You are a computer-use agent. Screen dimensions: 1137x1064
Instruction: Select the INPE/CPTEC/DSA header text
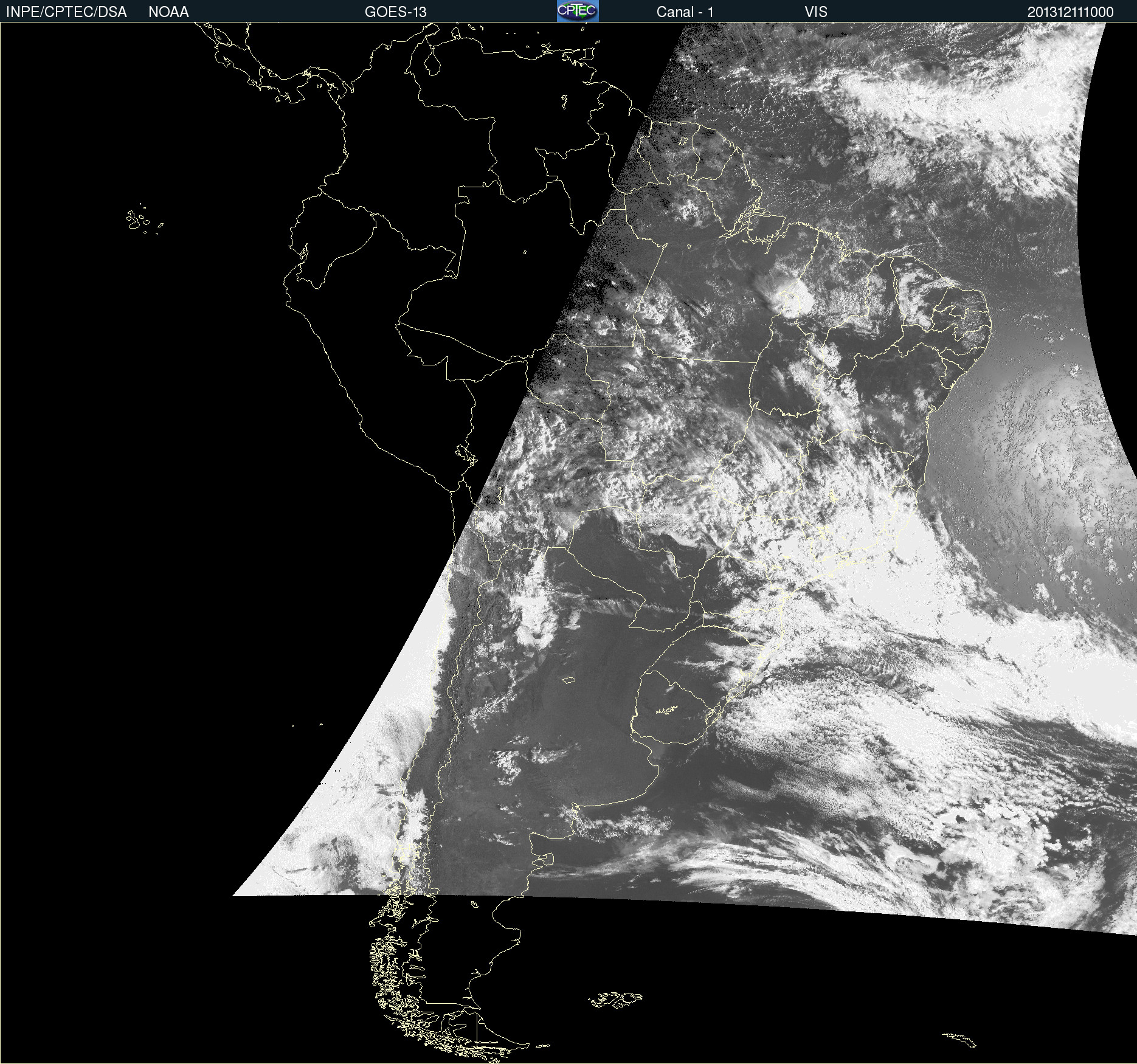66,12
